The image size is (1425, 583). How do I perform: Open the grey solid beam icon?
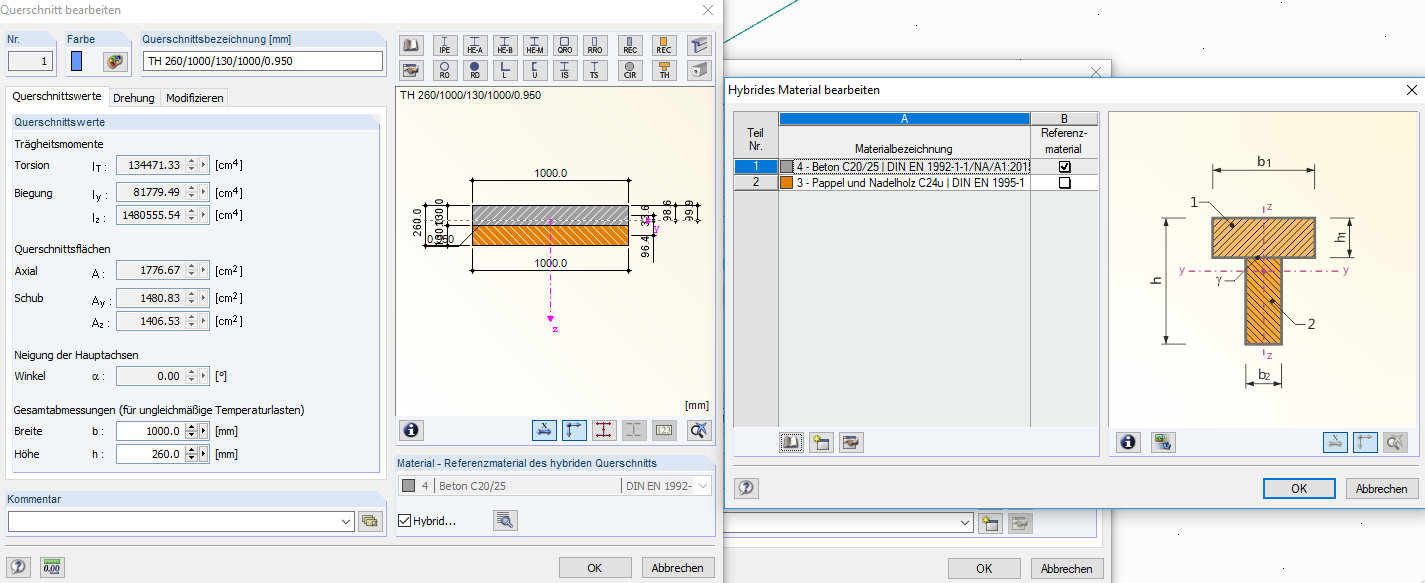click(x=699, y=70)
